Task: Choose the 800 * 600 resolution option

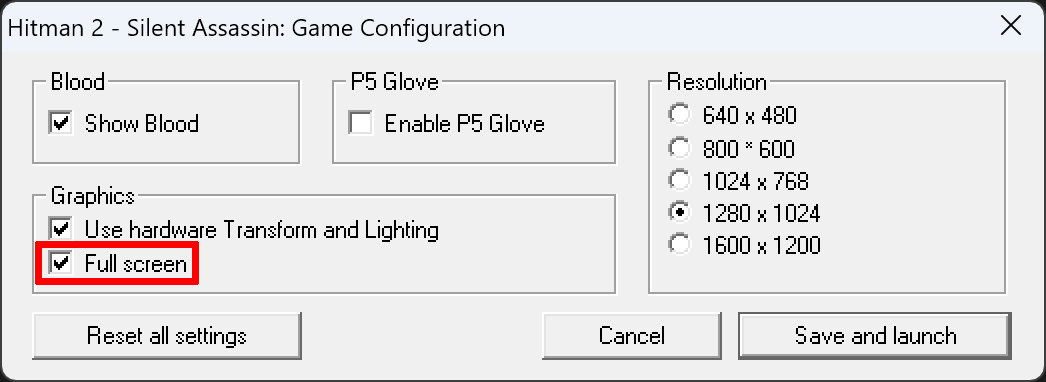Action: tap(680, 148)
